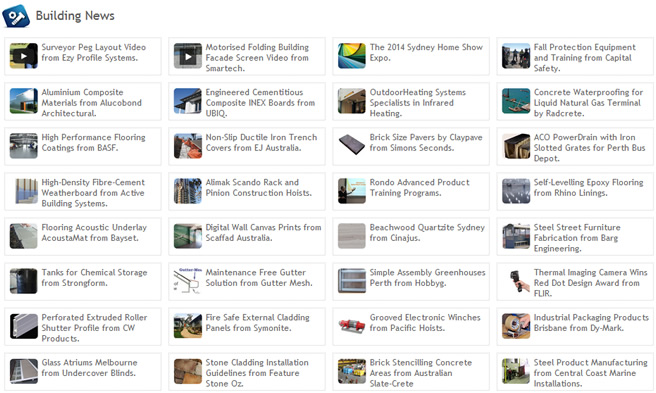Screen dimensions: 656x393
Task: Click the Ductile Iron Trench Covers thumbnail
Action: pyautogui.click(x=188, y=146)
